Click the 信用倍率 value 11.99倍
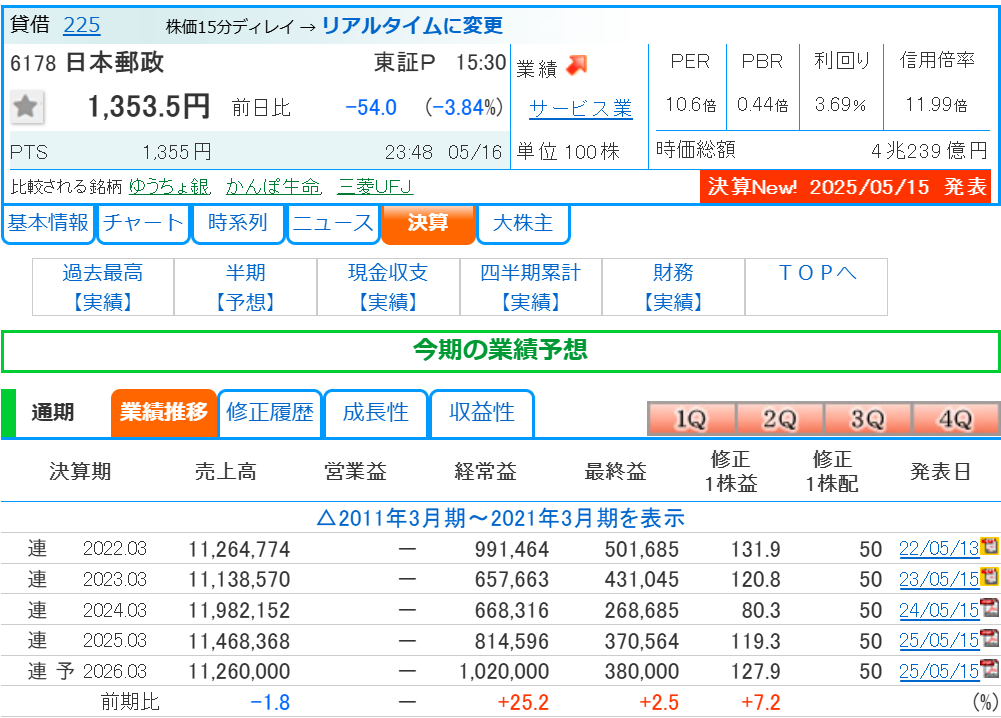1001x718 pixels. pos(936,104)
